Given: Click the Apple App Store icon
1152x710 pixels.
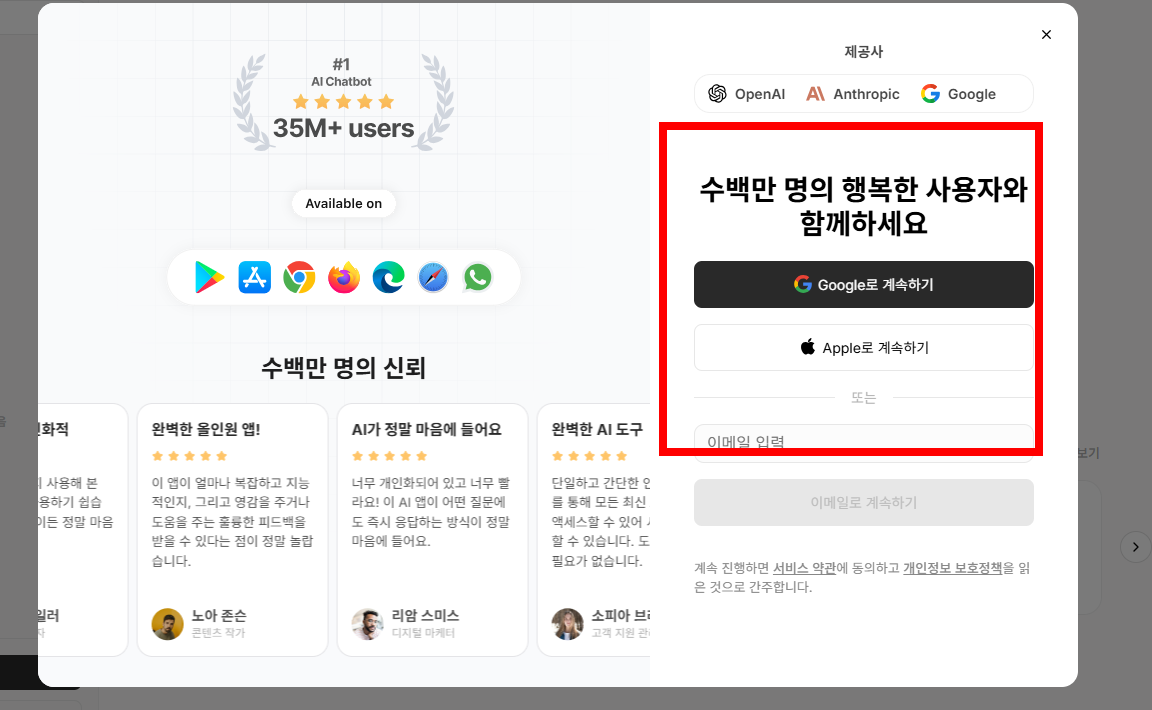Looking at the screenshot, I should coord(254,277).
